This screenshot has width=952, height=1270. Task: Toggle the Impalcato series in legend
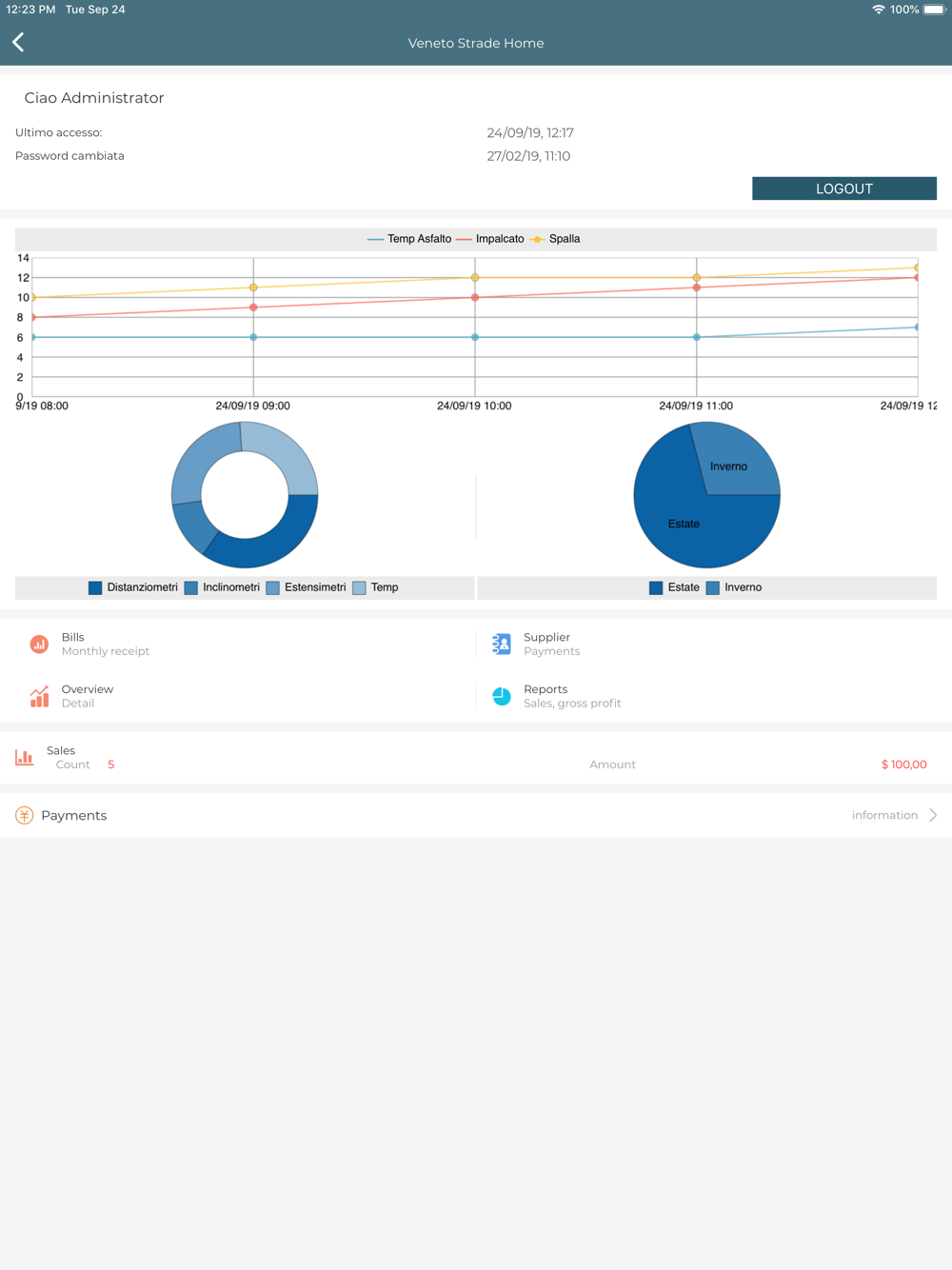coord(490,239)
